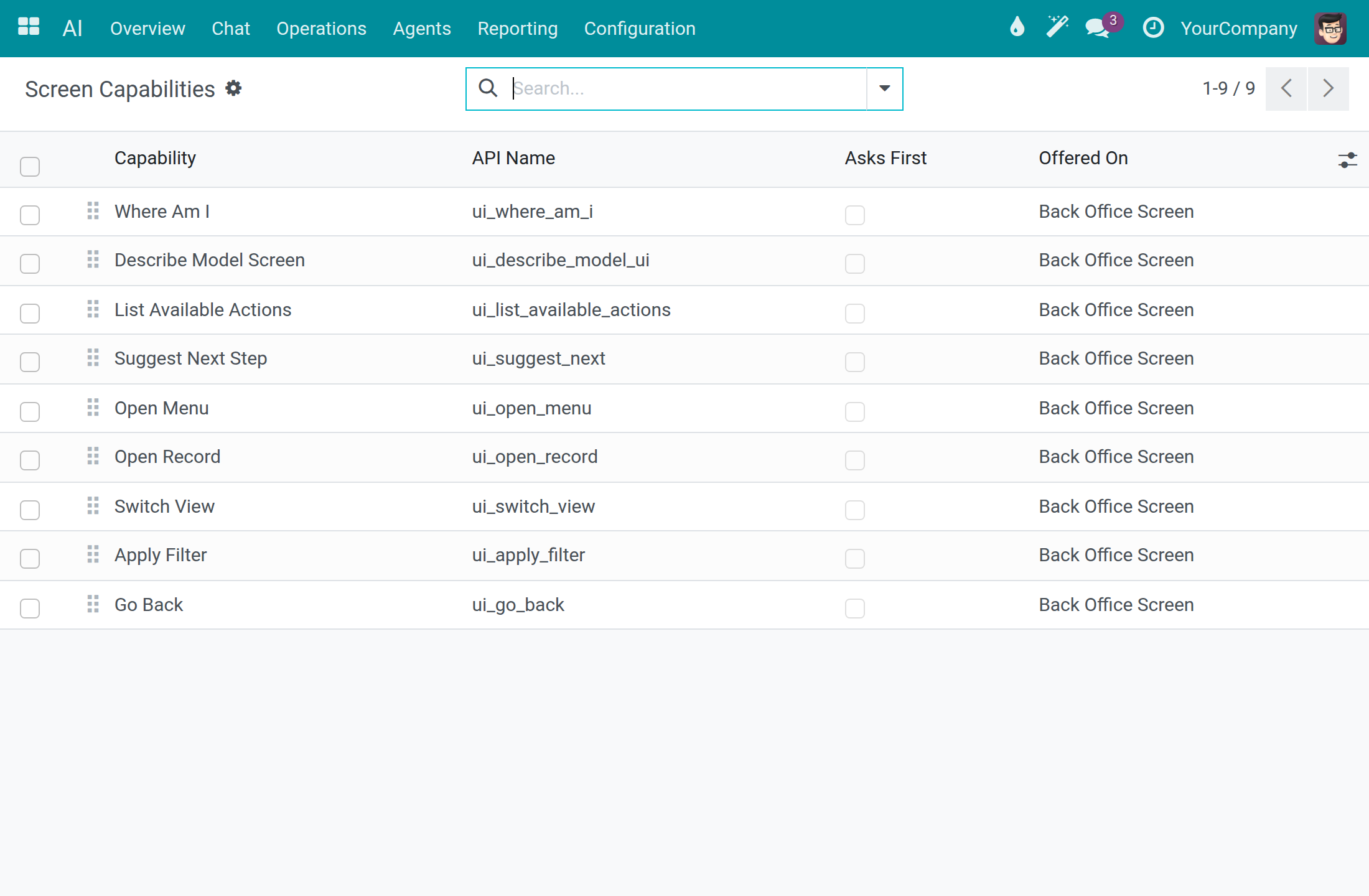Open the Describe Model Screen record
Image resolution: width=1369 pixels, height=896 pixels.
[x=210, y=260]
